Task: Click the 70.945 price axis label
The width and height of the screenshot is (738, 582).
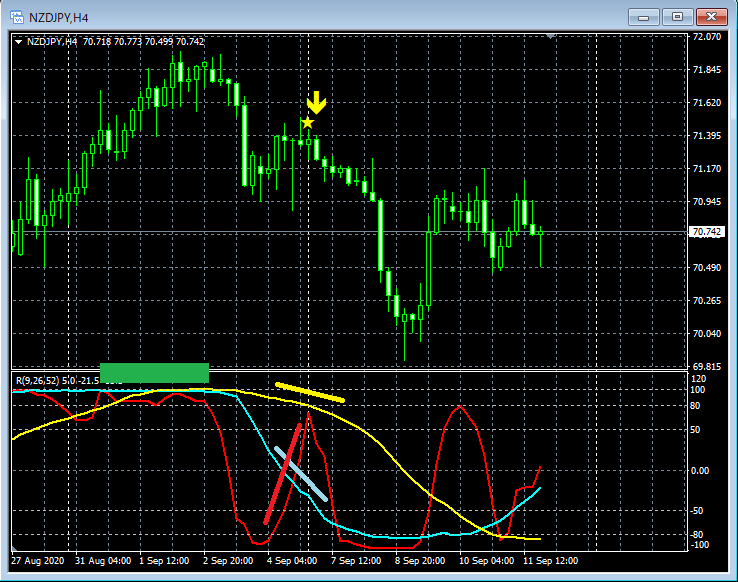Action: point(706,201)
